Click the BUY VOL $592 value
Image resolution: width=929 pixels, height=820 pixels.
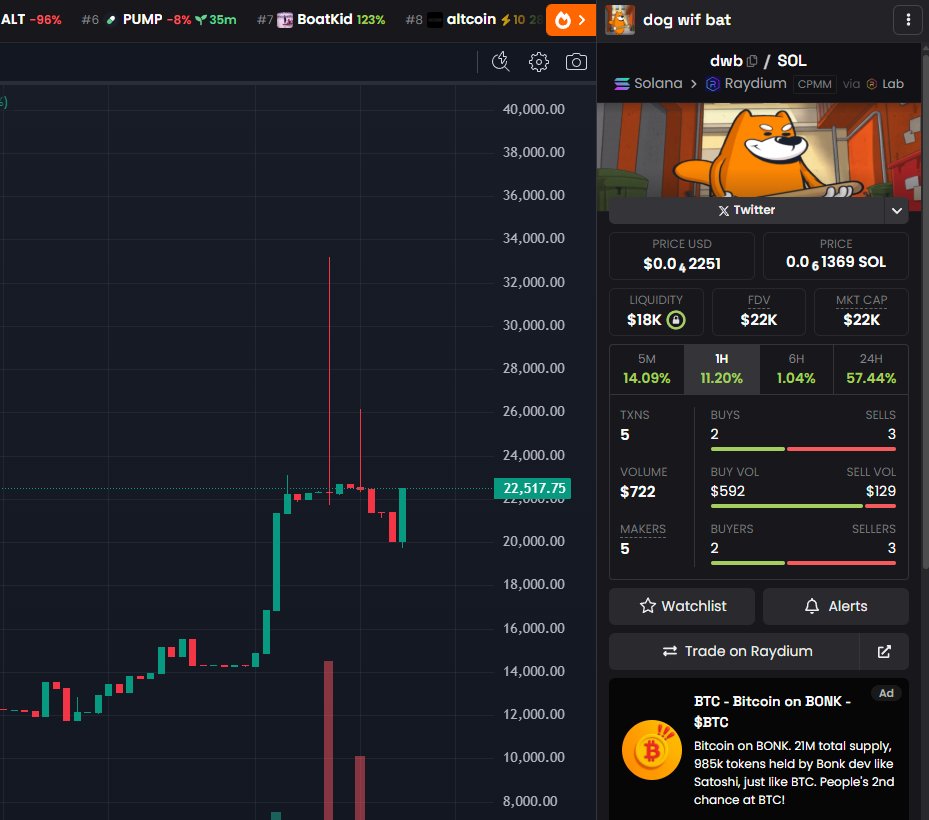click(728, 491)
